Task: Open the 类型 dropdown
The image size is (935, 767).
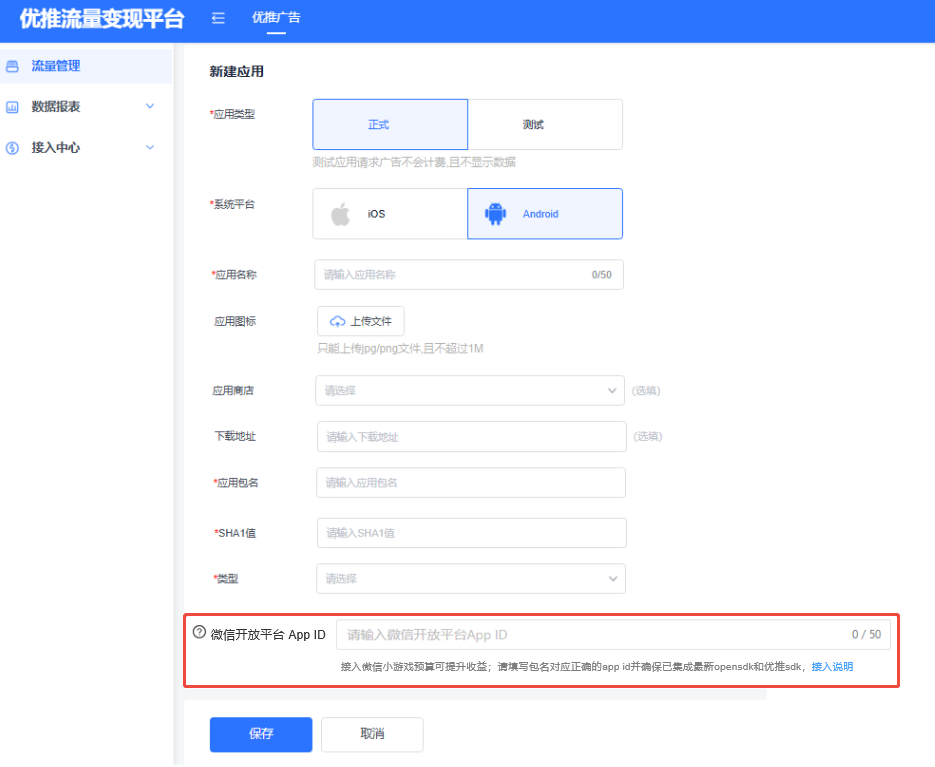Action: (x=470, y=579)
